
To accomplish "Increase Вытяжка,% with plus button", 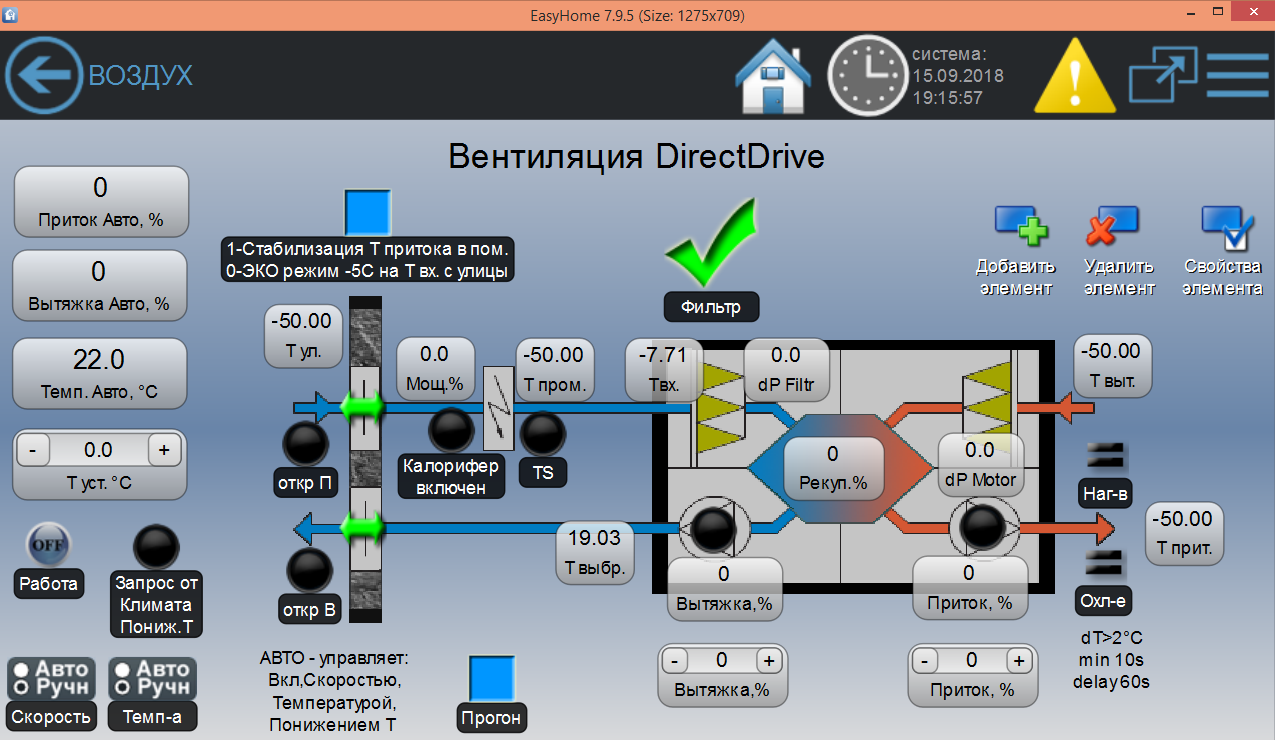I will point(768,661).
